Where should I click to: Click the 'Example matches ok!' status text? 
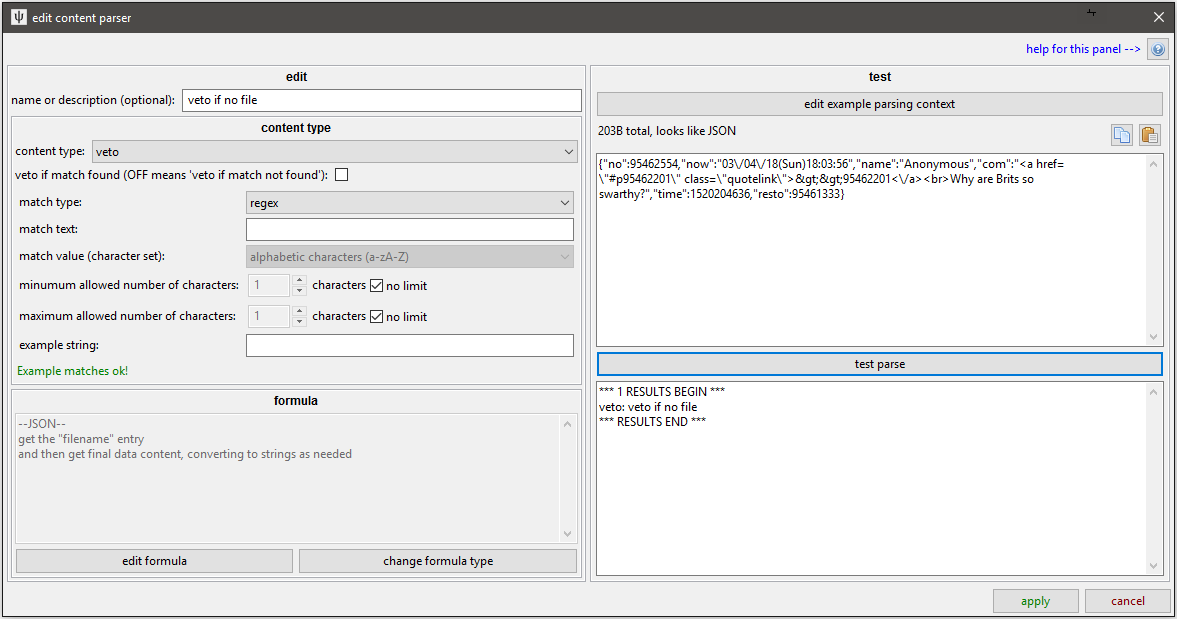tap(73, 371)
